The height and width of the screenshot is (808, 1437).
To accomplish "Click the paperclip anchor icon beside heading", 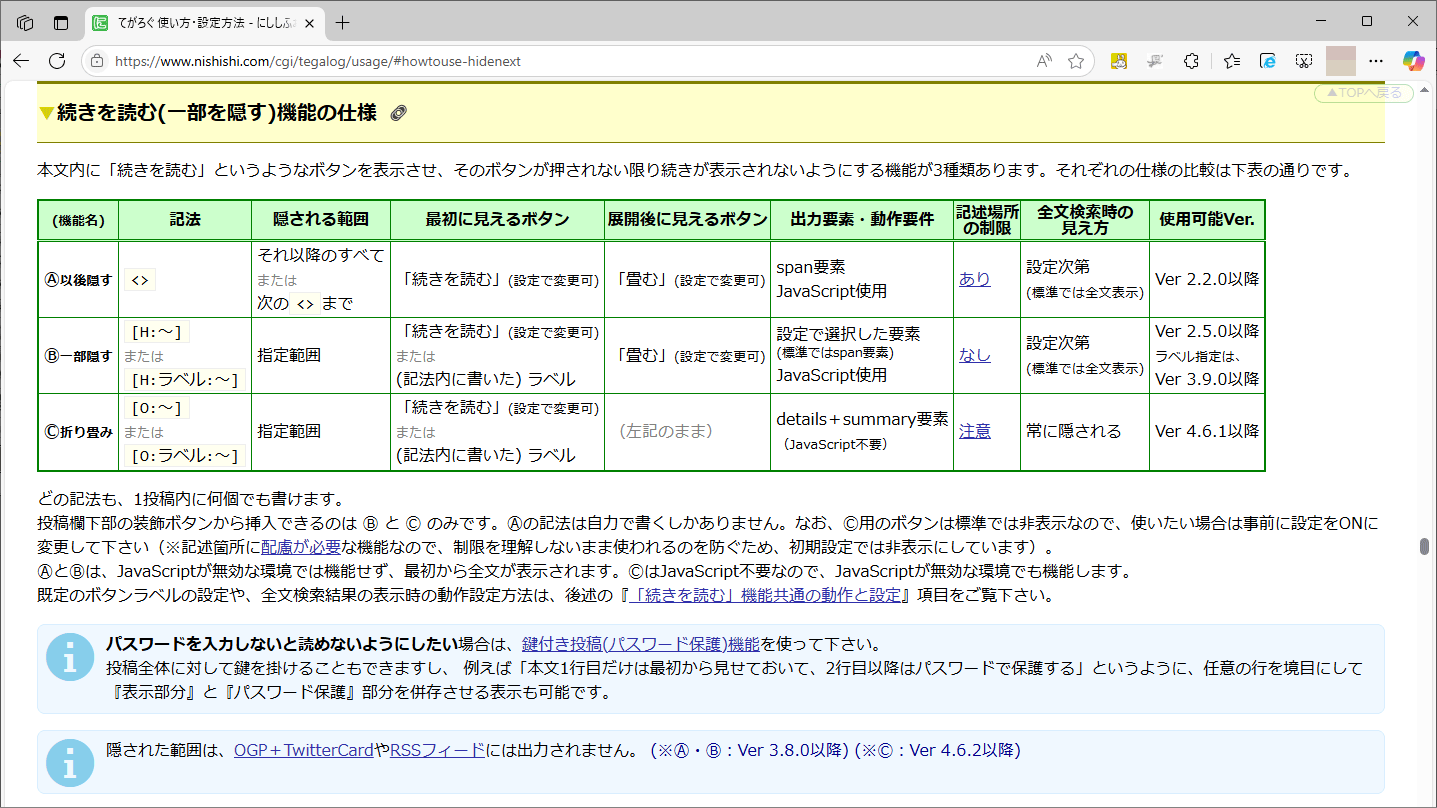I will 398,114.
